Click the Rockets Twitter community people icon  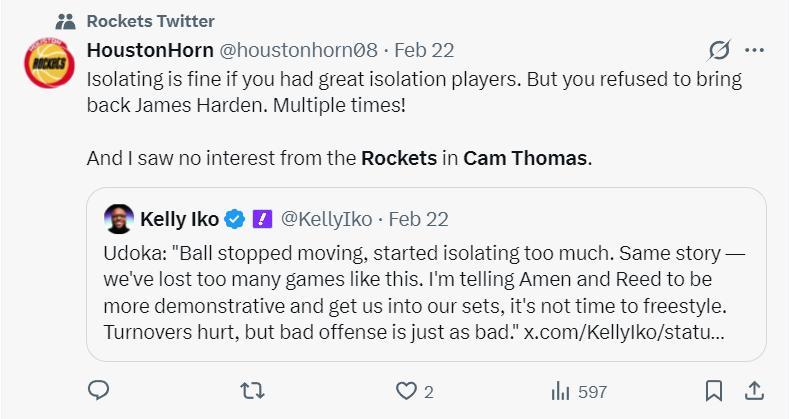click(x=66, y=21)
